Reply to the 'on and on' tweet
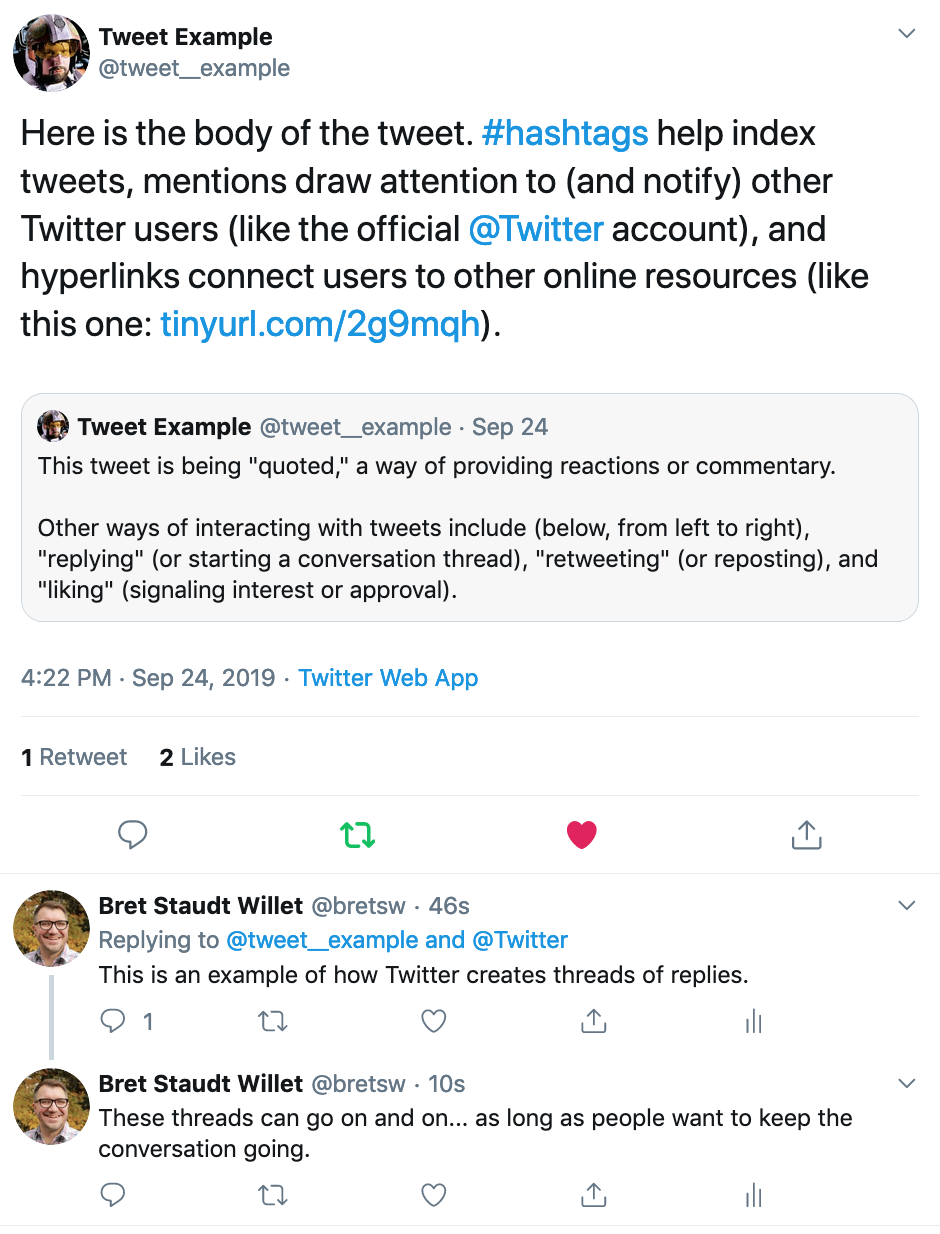Screen dimensions: 940x1234 [114, 1194]
